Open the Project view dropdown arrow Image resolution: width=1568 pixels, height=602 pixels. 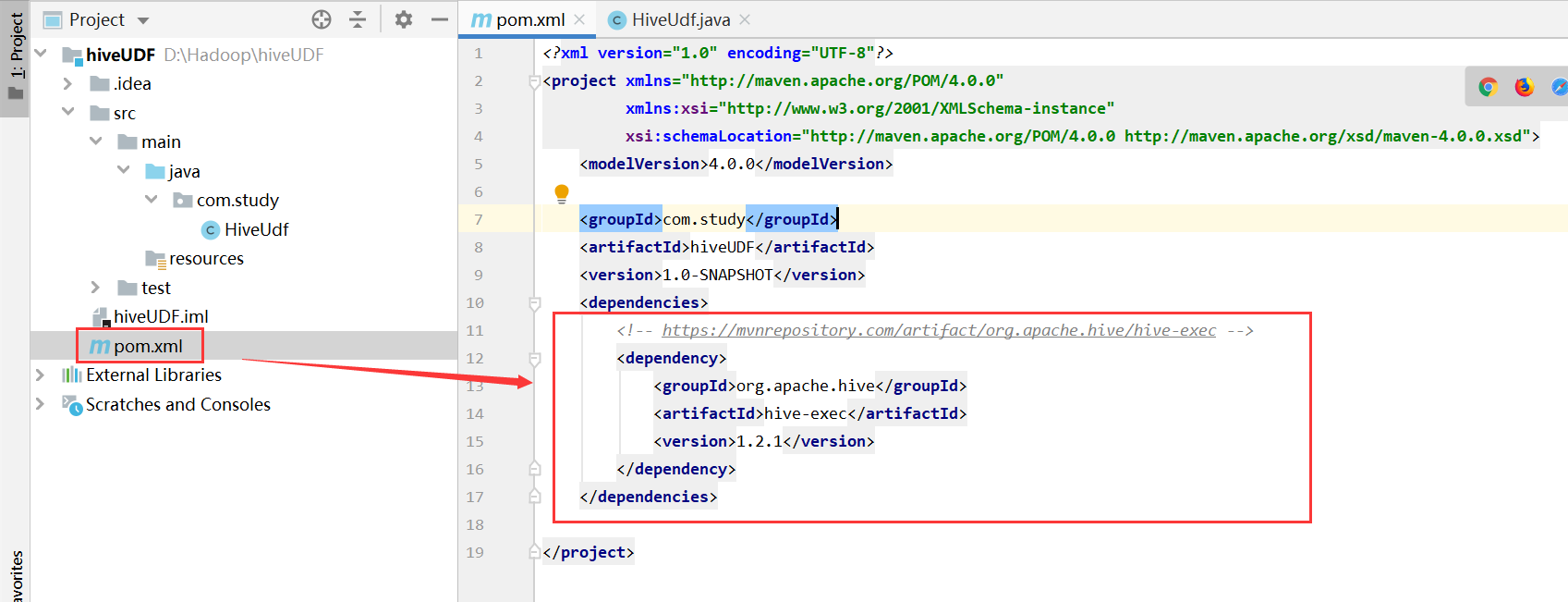143,20
